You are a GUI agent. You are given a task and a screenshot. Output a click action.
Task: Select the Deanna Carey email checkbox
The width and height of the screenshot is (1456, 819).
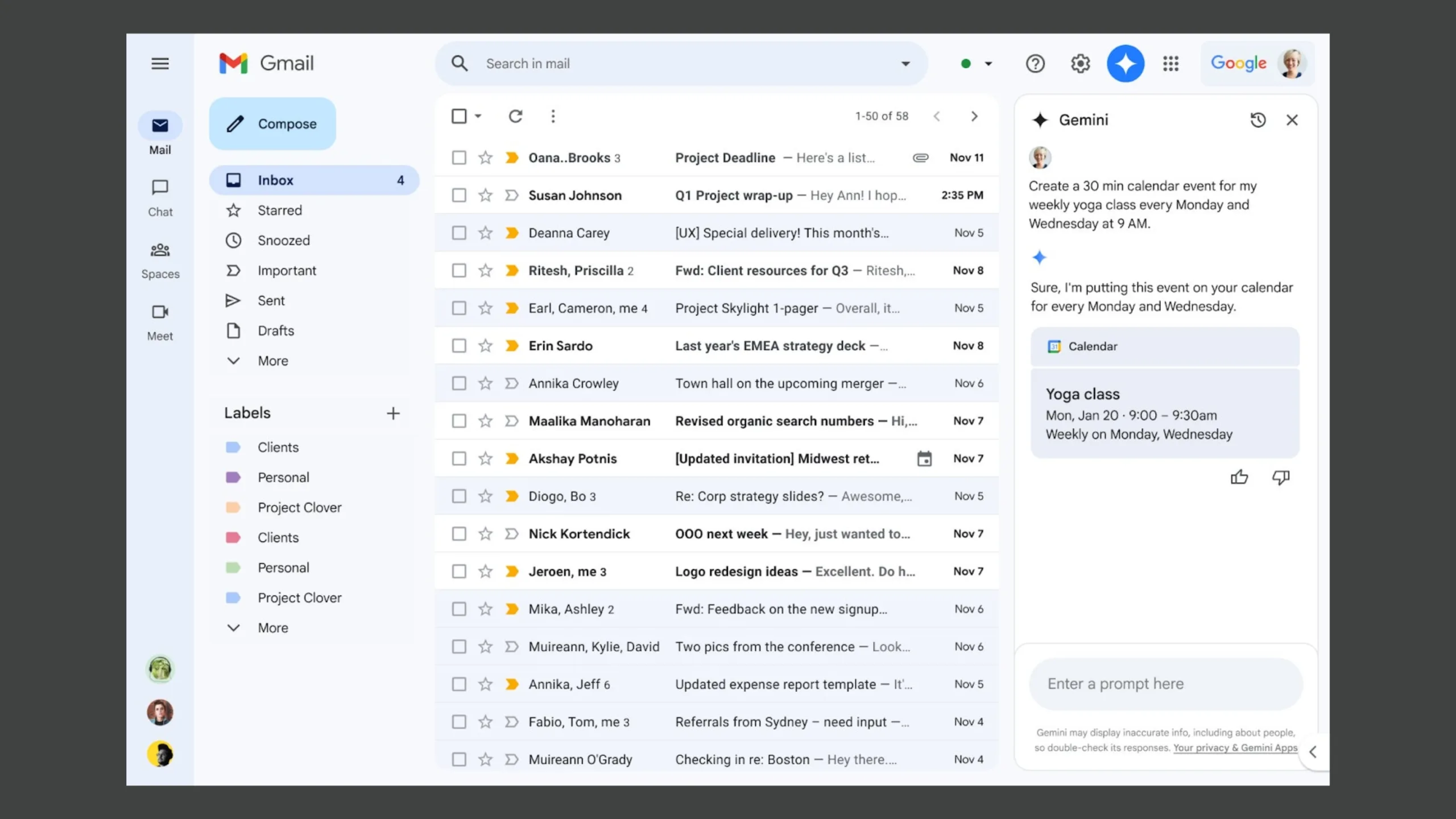(458, 233)
